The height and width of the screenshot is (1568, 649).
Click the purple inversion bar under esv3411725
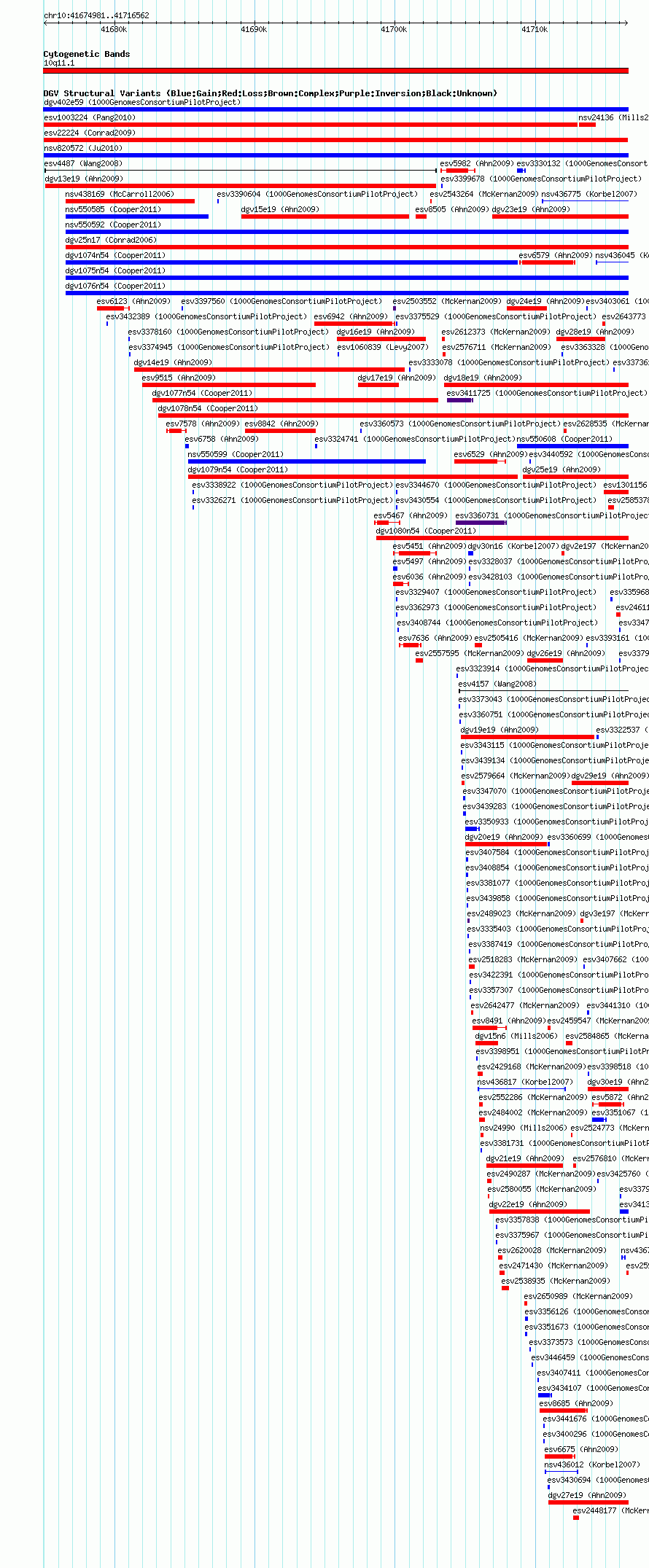click(x=459, y=400)
